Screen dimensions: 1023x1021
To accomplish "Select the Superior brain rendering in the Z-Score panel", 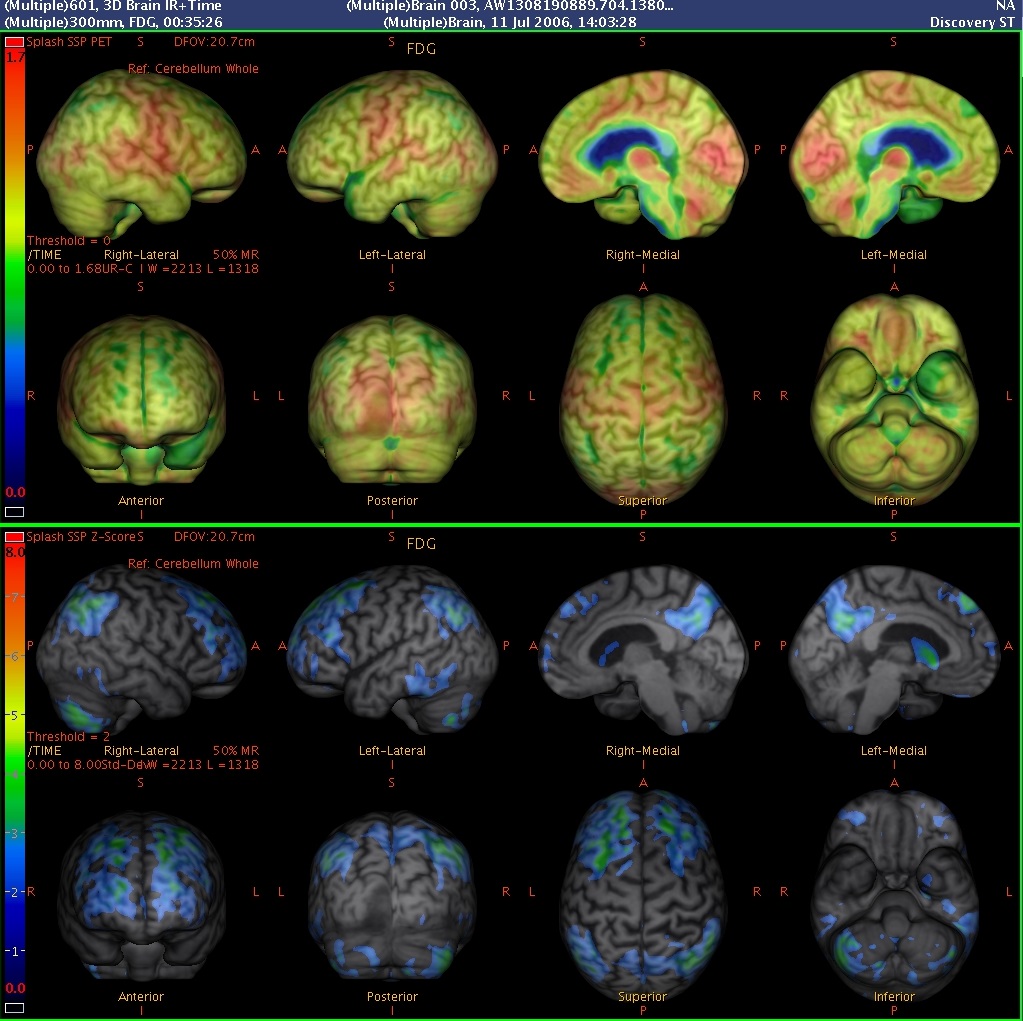I will point(643,895).
